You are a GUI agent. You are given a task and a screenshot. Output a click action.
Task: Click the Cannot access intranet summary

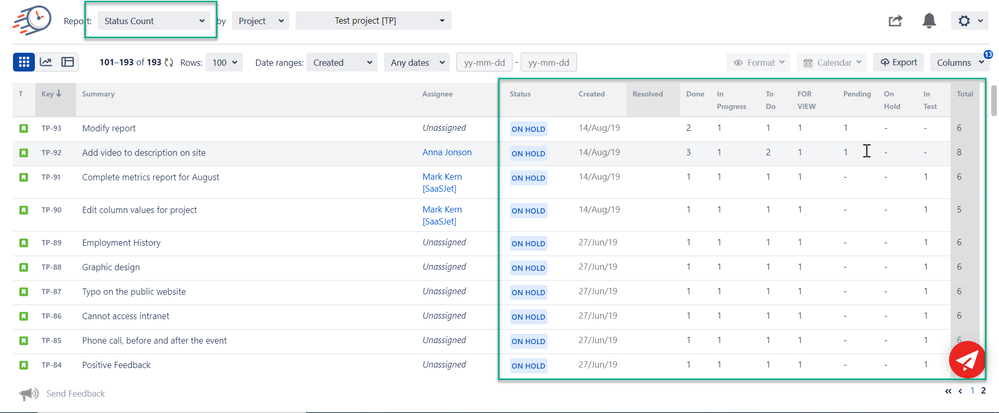(126, 316)
